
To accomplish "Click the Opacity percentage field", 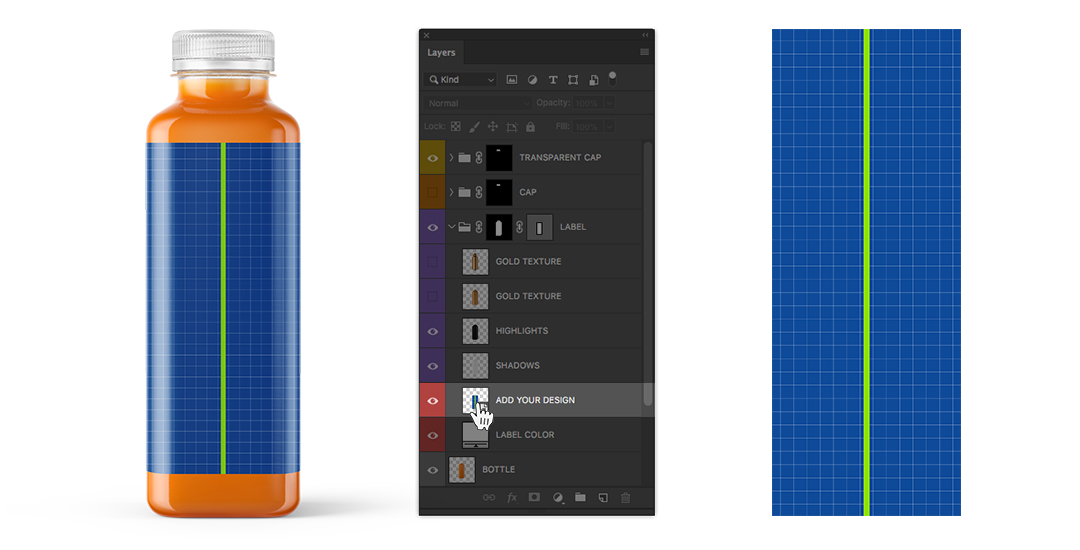I will coord(587,103).
